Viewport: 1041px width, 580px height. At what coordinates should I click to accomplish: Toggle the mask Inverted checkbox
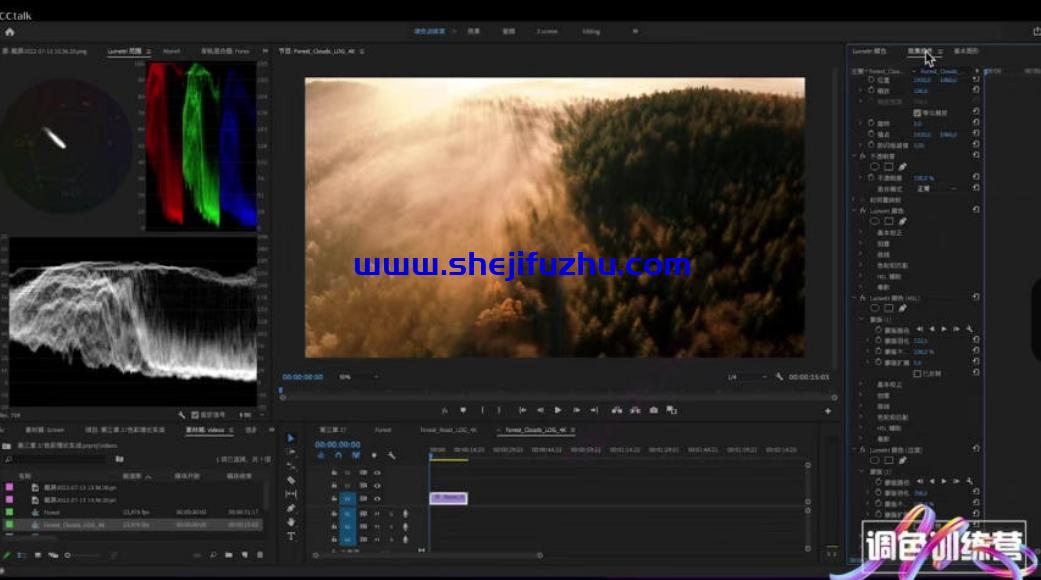click(x=917, y=374)
